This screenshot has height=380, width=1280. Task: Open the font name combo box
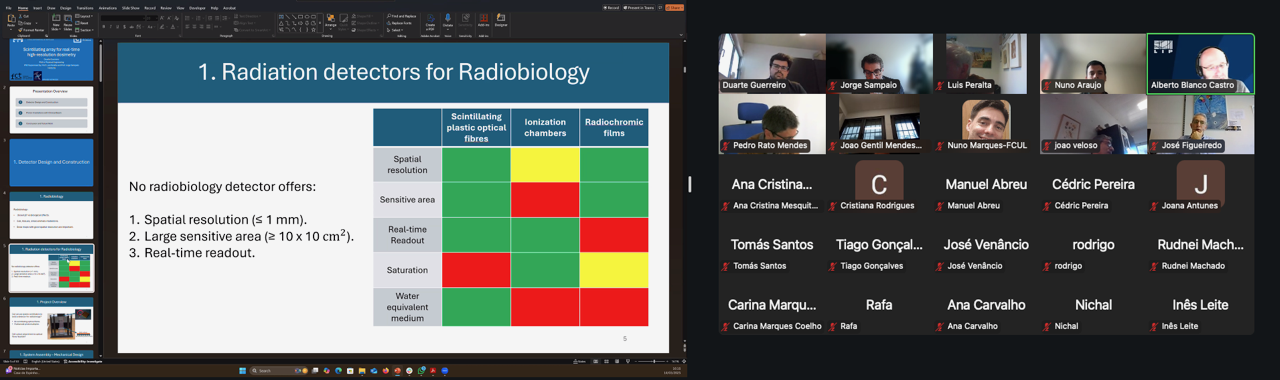point(123,18)
